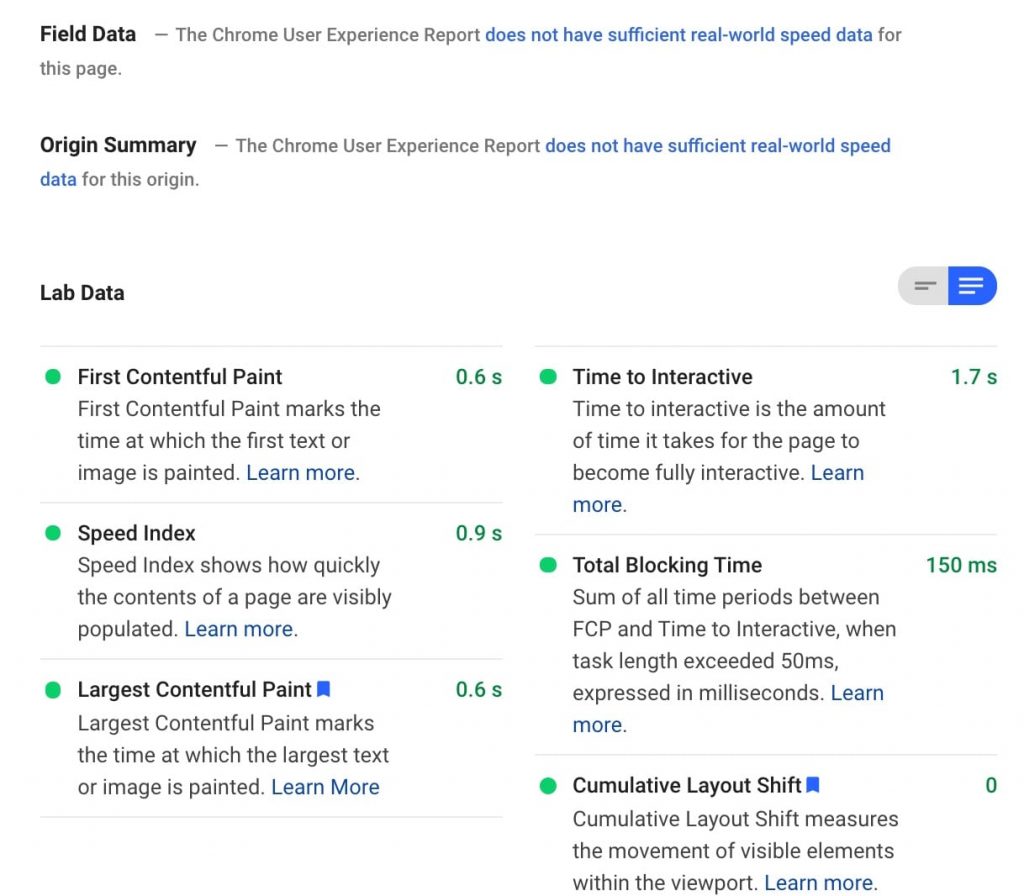The image size is (1024, 896).
Task: Click Learn more under Speed Index
Action: (237, 629)
